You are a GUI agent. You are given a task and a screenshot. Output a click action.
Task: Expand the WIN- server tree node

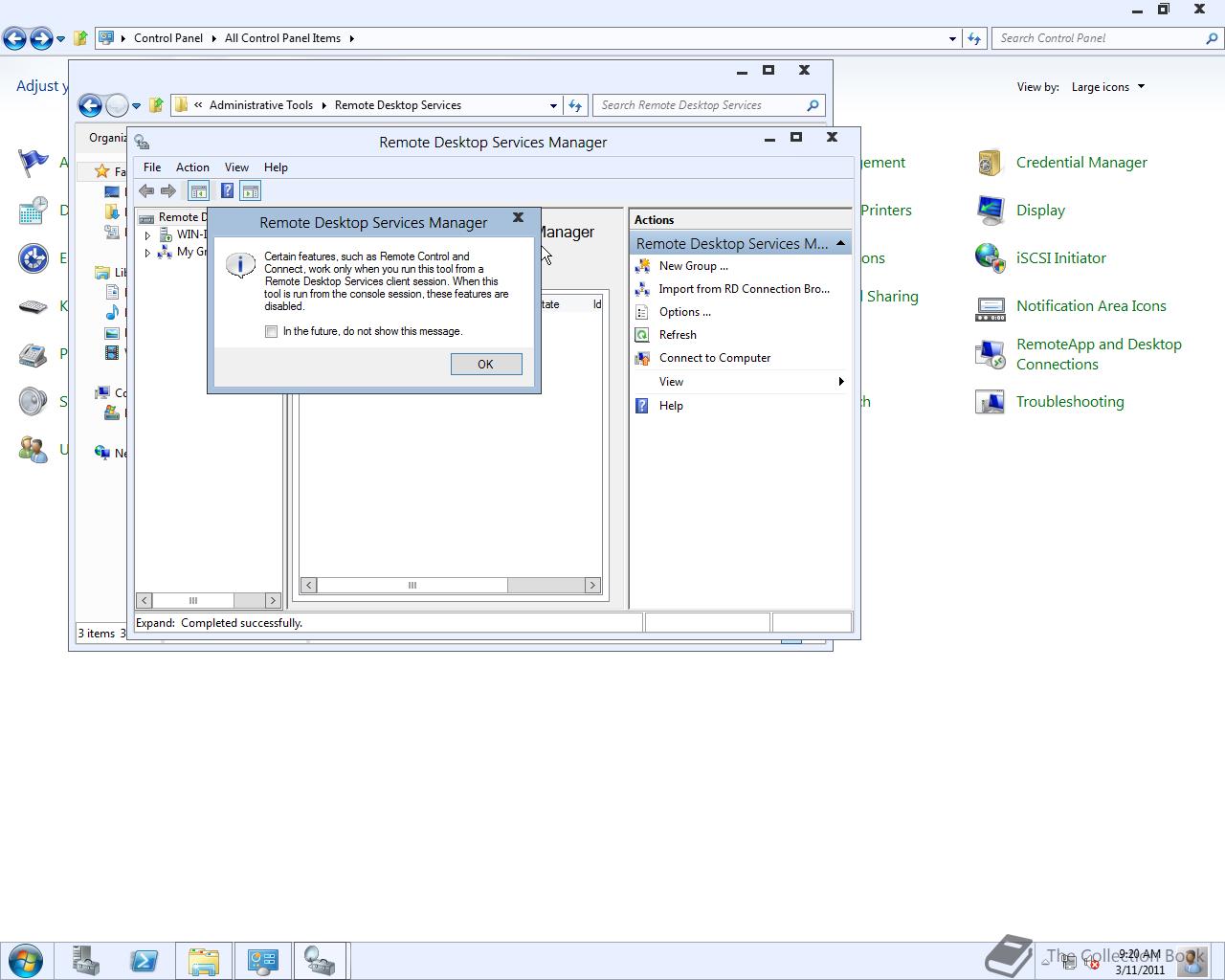point(147,234)
